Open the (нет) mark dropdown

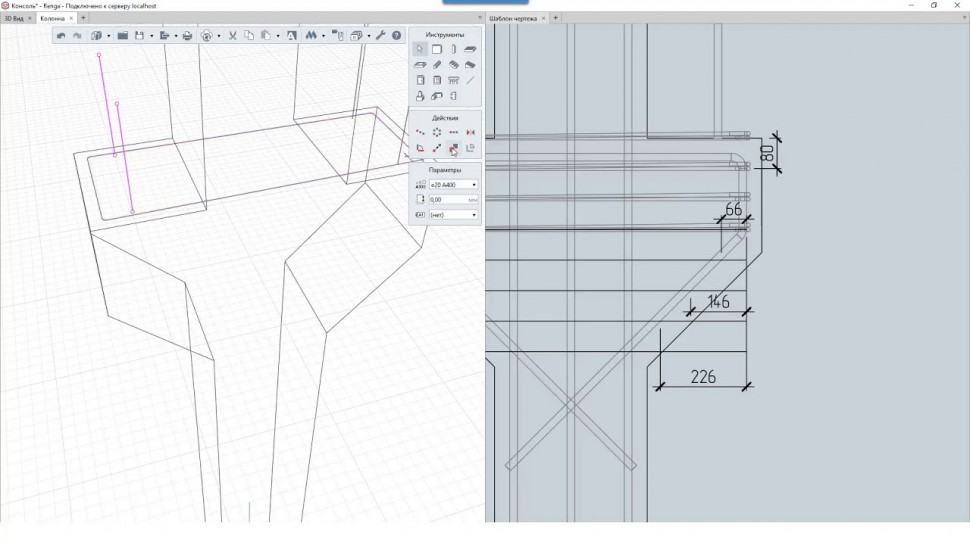tap(452, 215)
